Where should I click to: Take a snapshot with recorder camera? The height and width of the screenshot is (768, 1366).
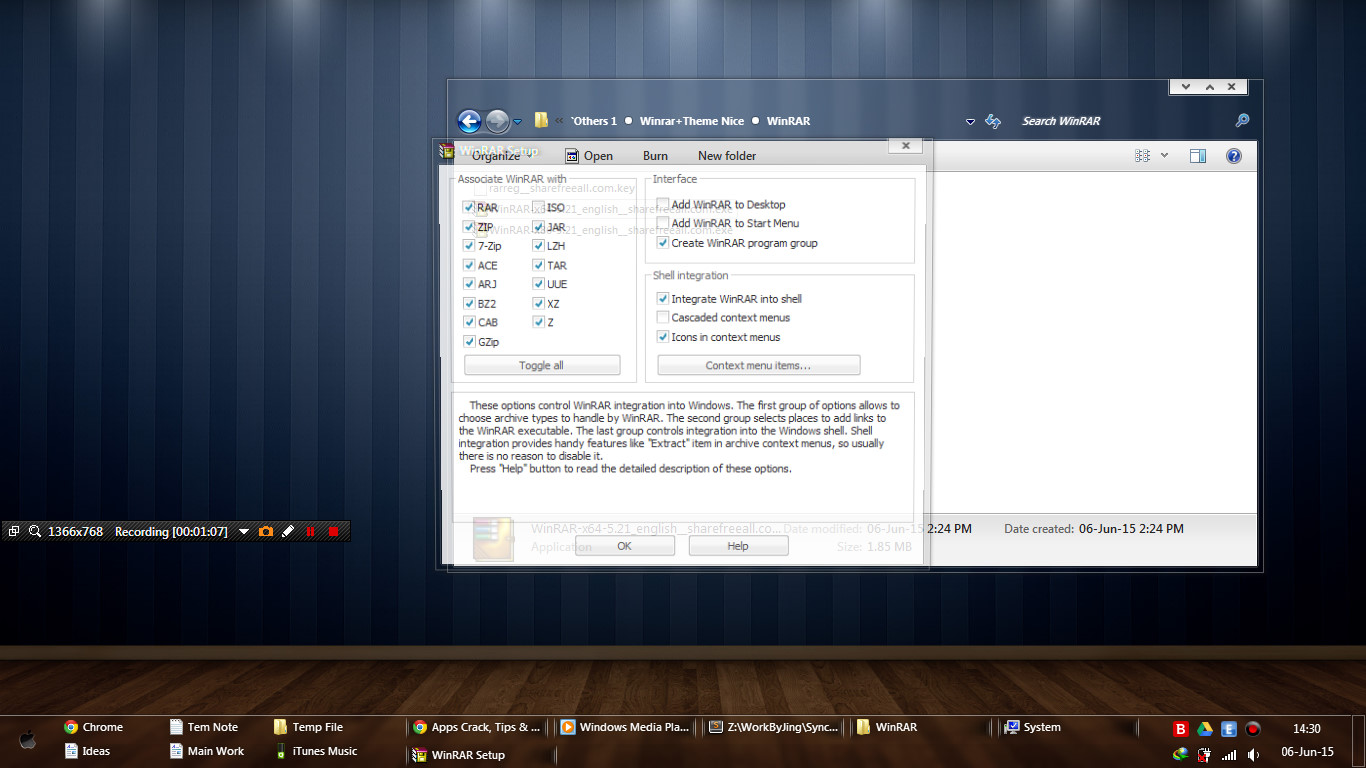tap(266, 532)
